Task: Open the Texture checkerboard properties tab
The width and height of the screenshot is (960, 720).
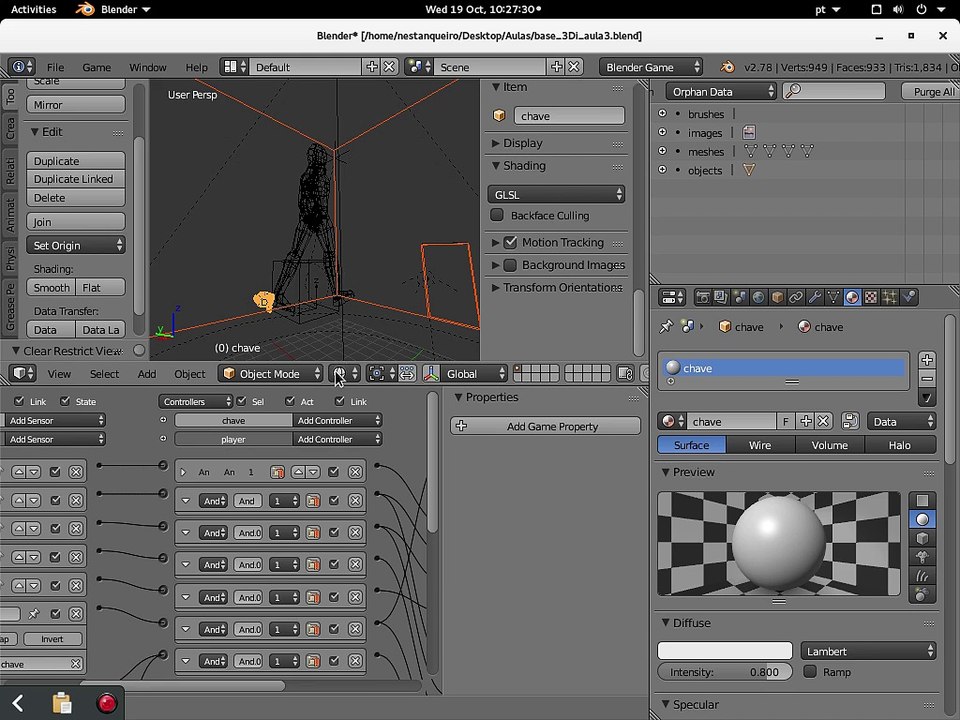Action: [x=871, y=298]
